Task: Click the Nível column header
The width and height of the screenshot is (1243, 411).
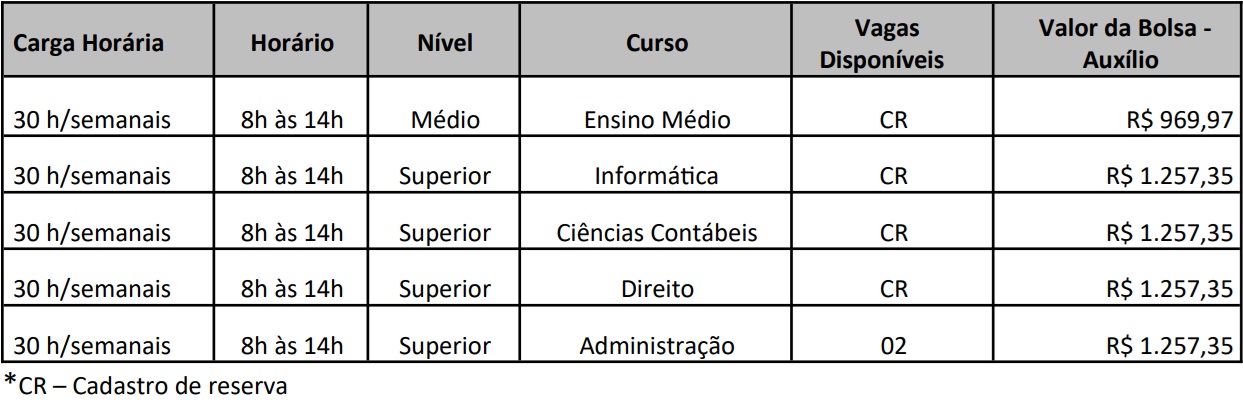Action: [445, 44]
